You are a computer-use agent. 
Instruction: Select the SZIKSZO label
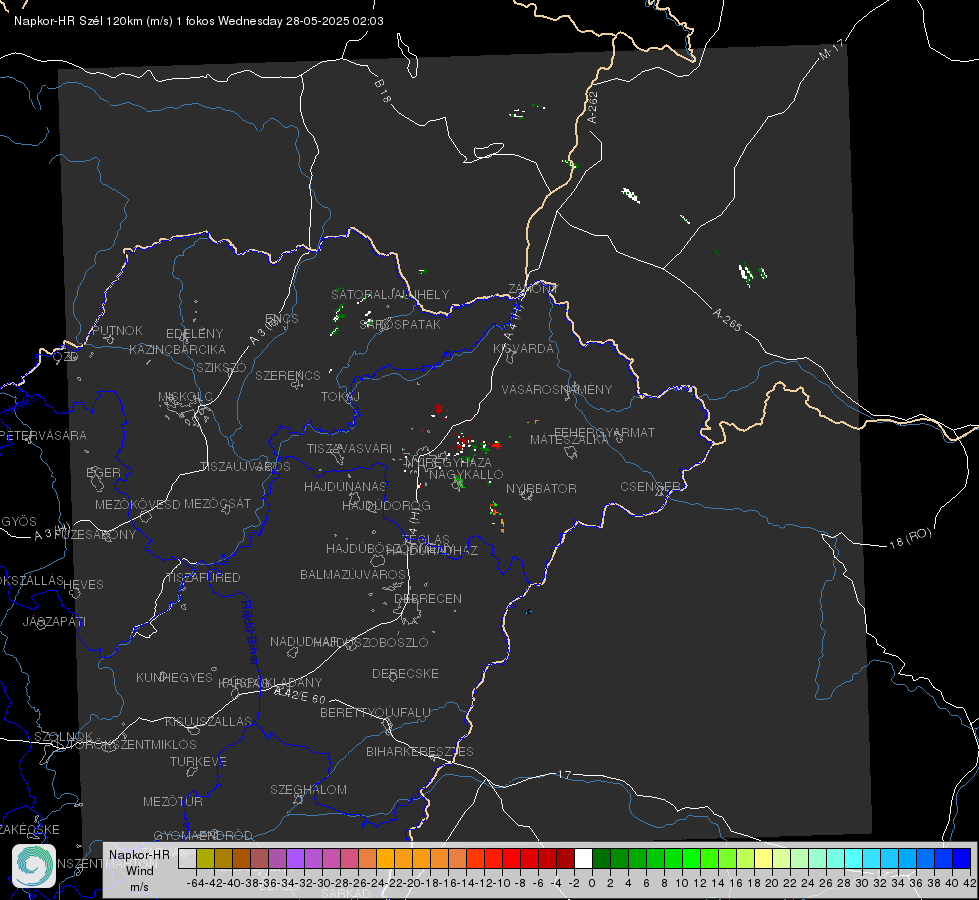coord(221,367)
